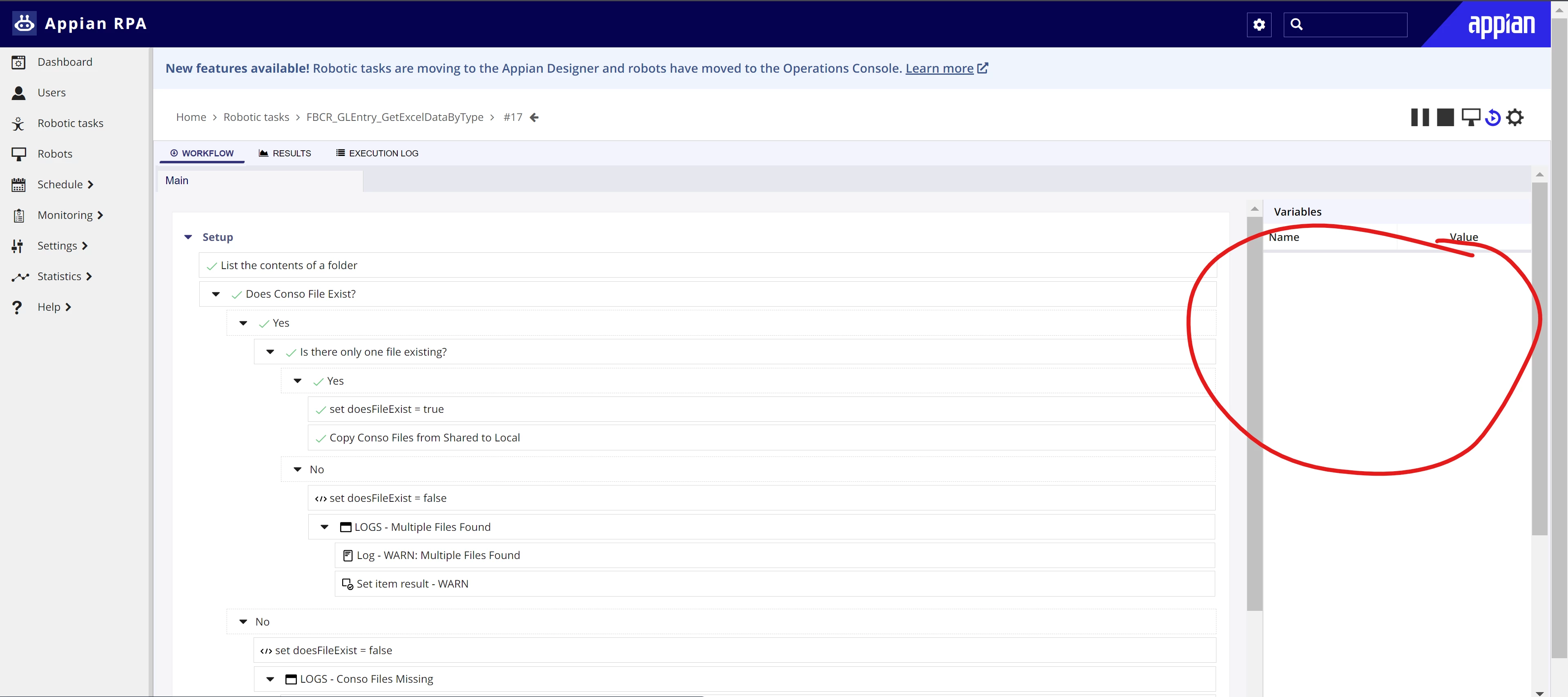Click the Value column header in Variables
The image size is (1568, 697).
point(1463,237)
